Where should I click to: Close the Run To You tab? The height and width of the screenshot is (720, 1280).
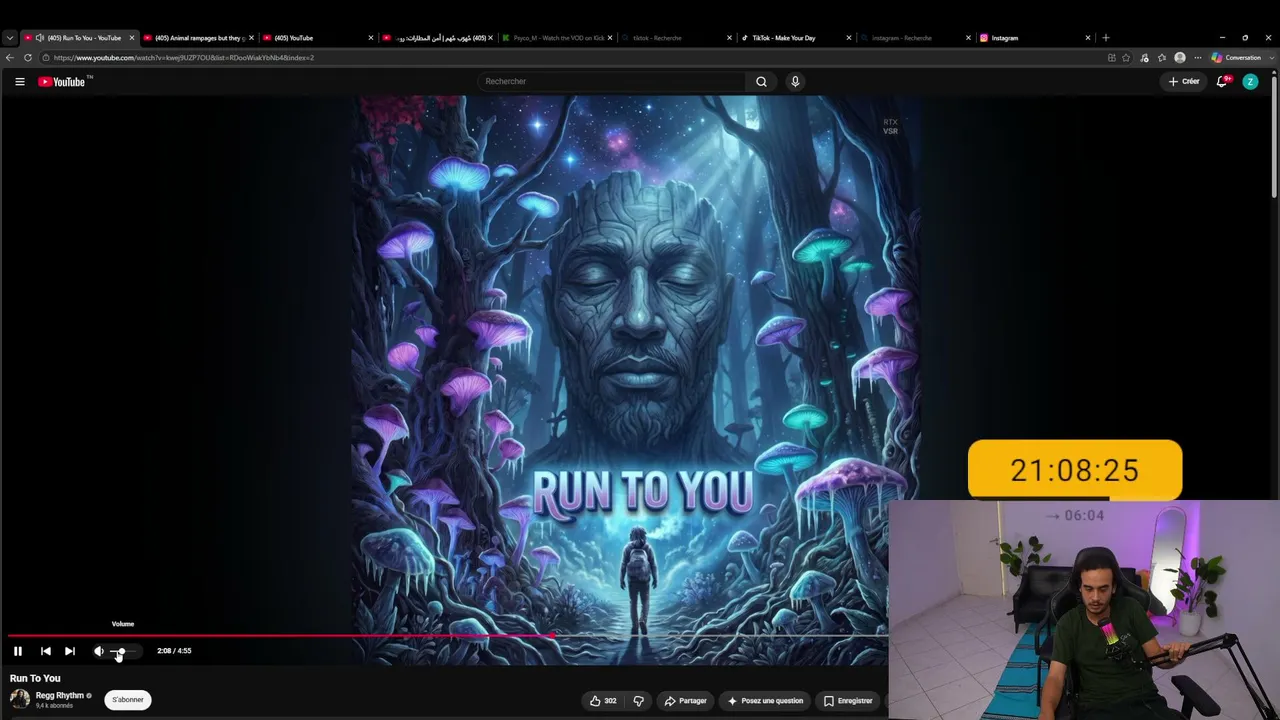[131, 38]
